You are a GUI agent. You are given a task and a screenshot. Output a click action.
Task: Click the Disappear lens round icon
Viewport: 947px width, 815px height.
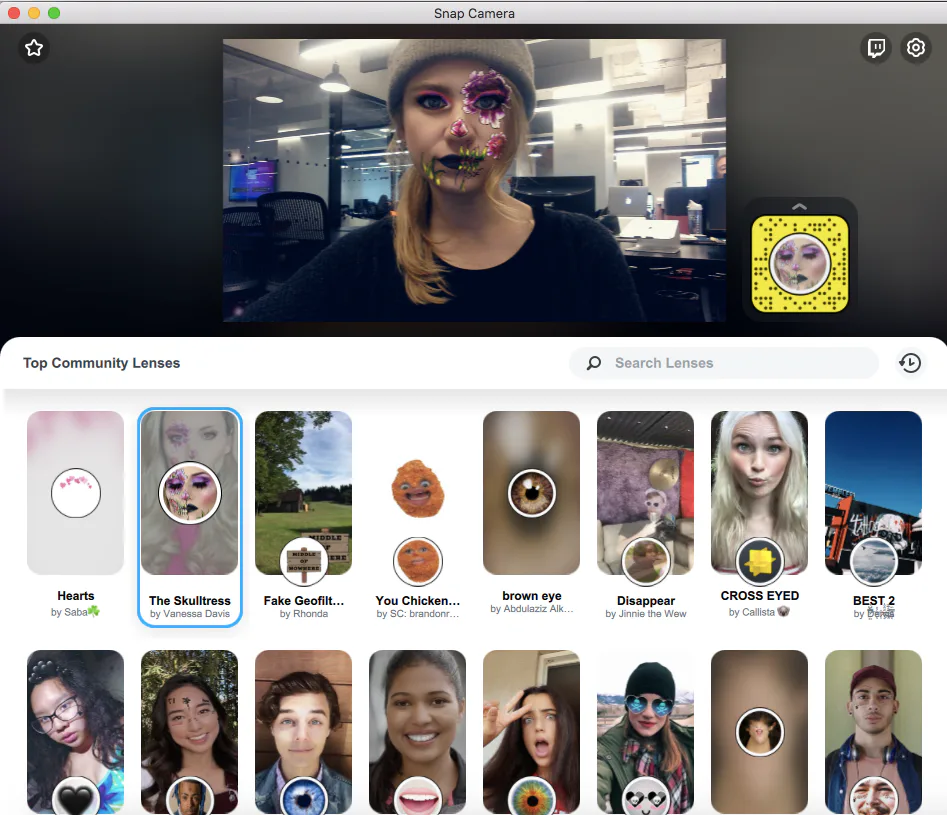646,561
